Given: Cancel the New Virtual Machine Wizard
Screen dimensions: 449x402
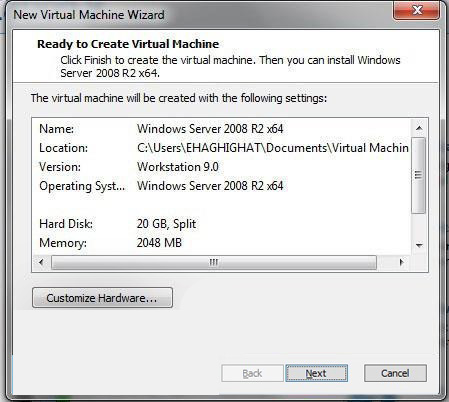Looking at the screenshot, I should click(x=395, y=373).
